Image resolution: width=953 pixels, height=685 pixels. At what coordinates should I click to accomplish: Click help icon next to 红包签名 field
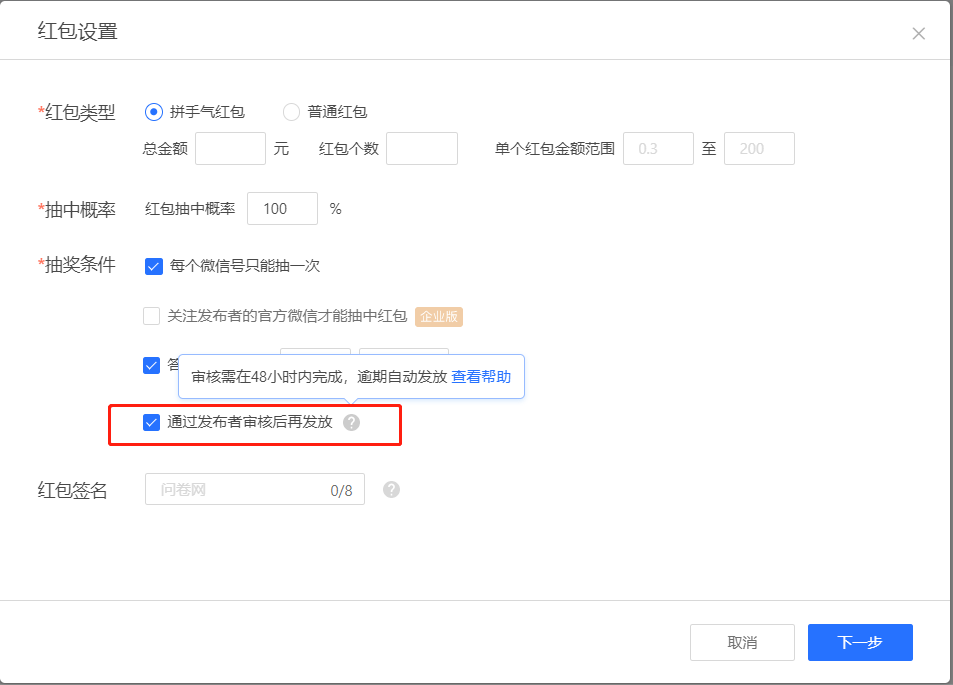[391, 489]
